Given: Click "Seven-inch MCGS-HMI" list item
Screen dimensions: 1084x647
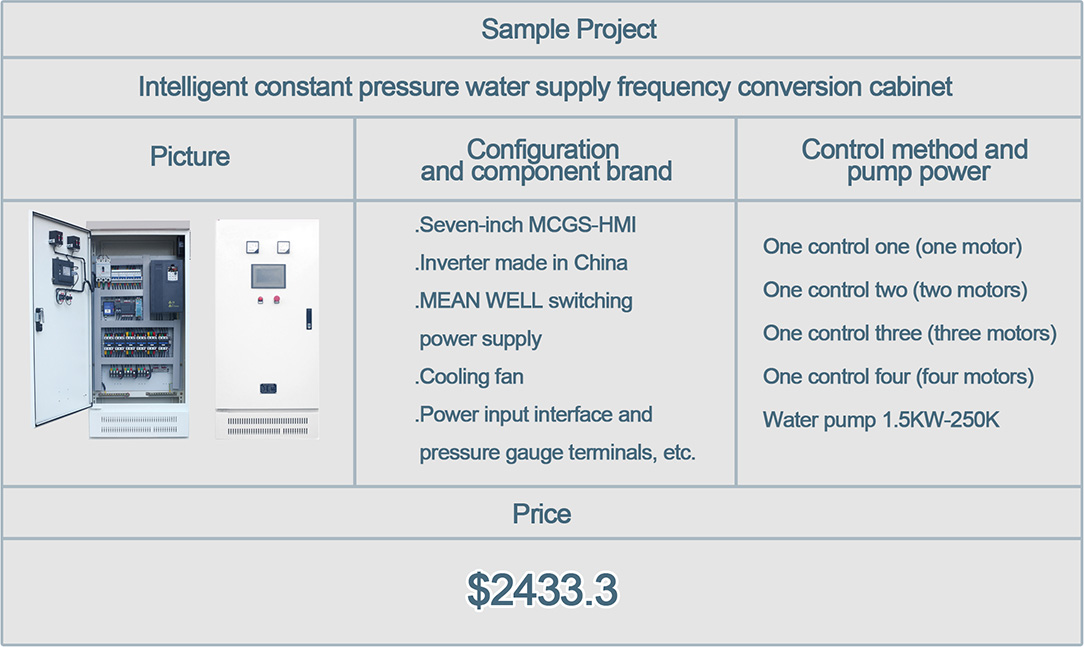Looking at the screenshot, I should [527, 225].
